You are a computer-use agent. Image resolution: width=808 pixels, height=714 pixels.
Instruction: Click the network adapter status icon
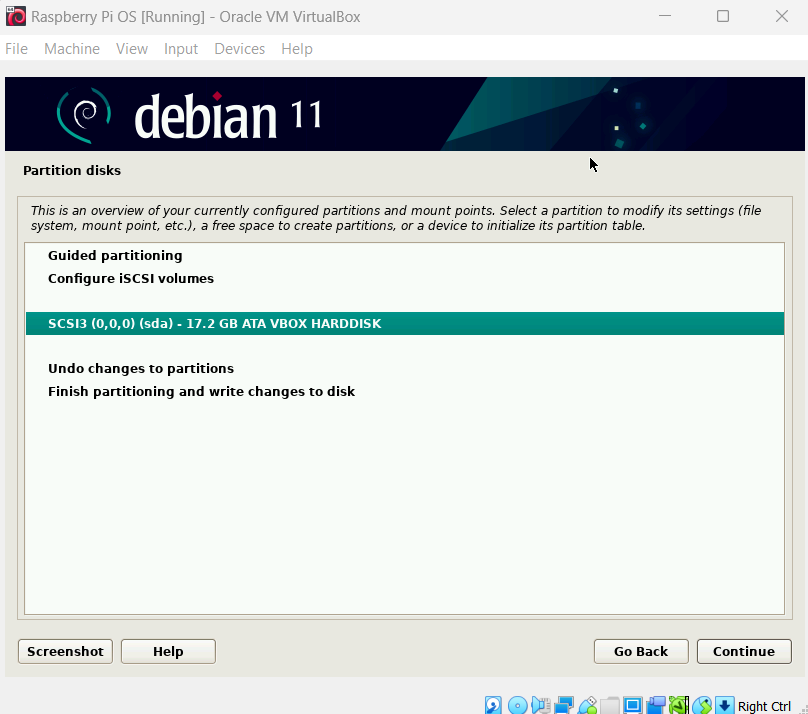[564, 705]
